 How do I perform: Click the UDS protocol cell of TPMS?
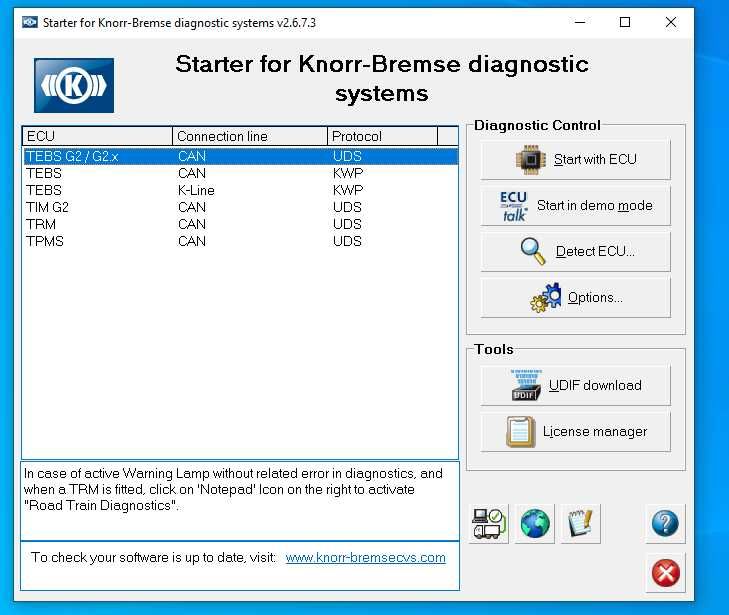click(x=347, y=241)
